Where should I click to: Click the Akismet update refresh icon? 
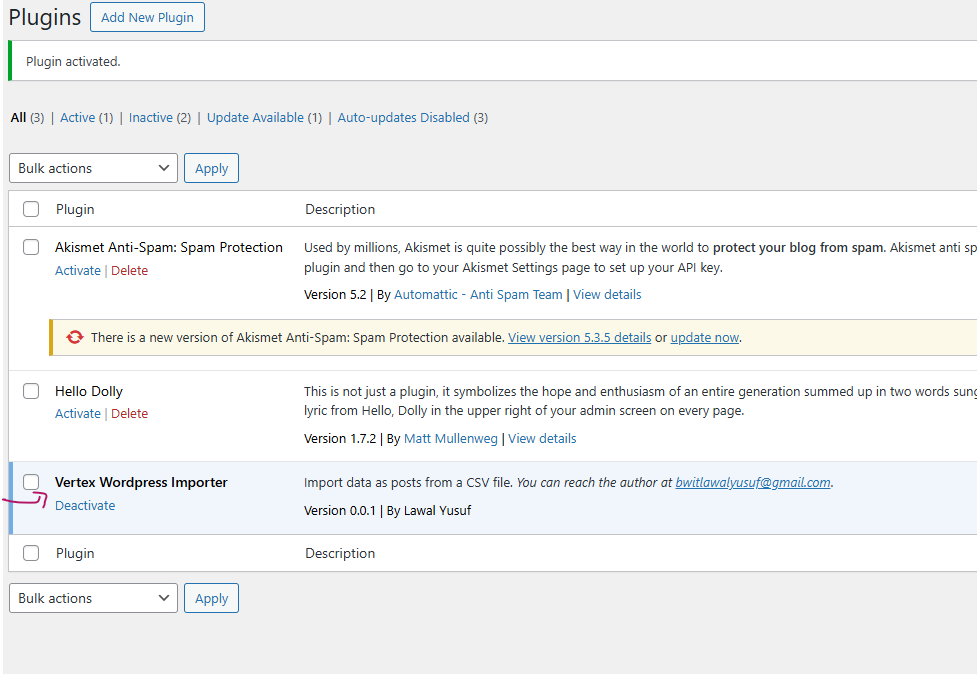tap(75, 337)
